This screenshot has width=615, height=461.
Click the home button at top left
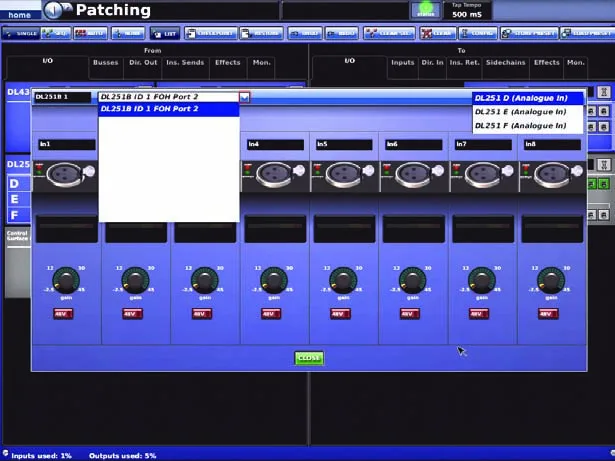20,15
